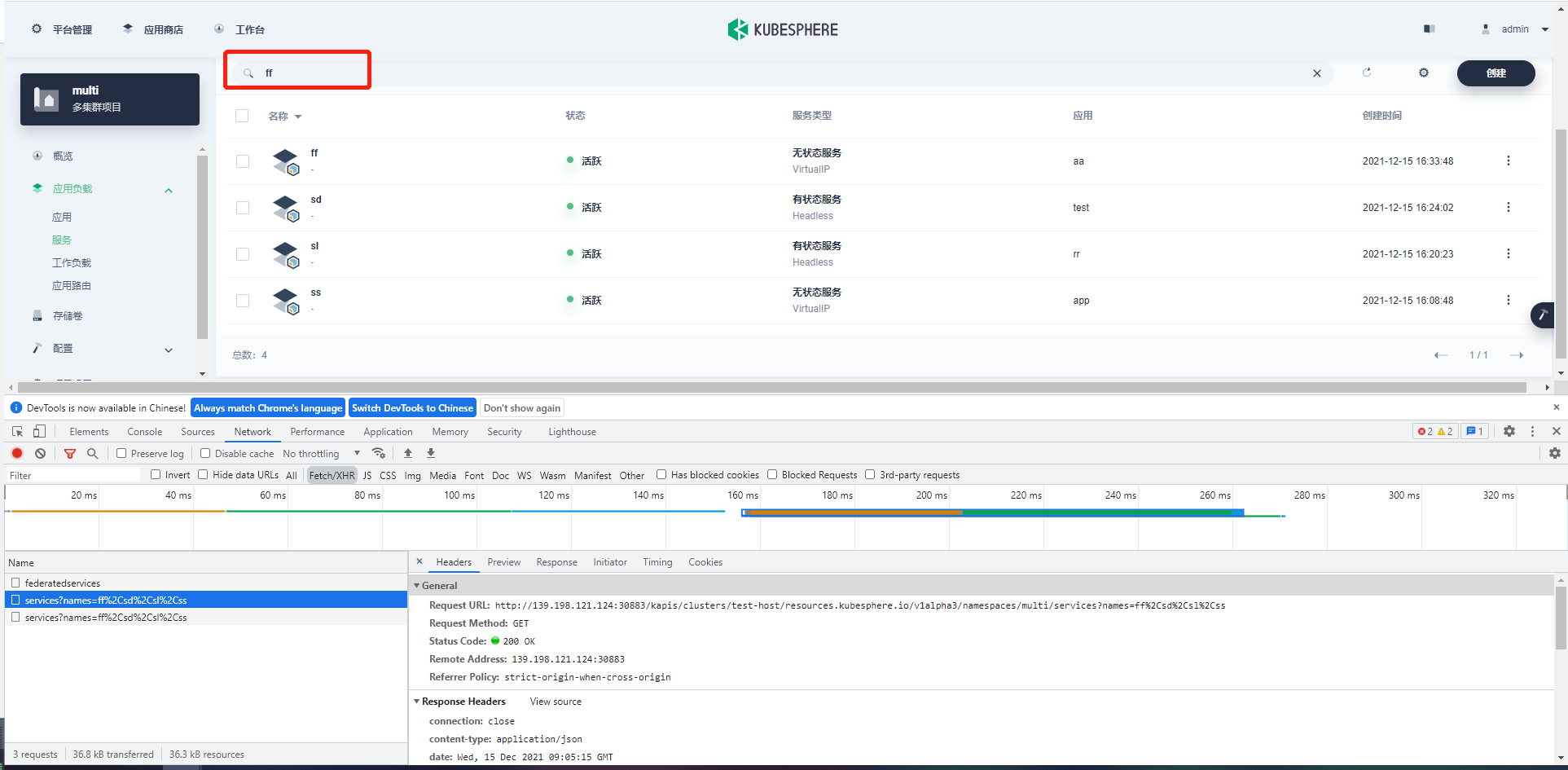Collapse the 应用负载 sidebar section
1568x770 pixels.
pos(169,189)
